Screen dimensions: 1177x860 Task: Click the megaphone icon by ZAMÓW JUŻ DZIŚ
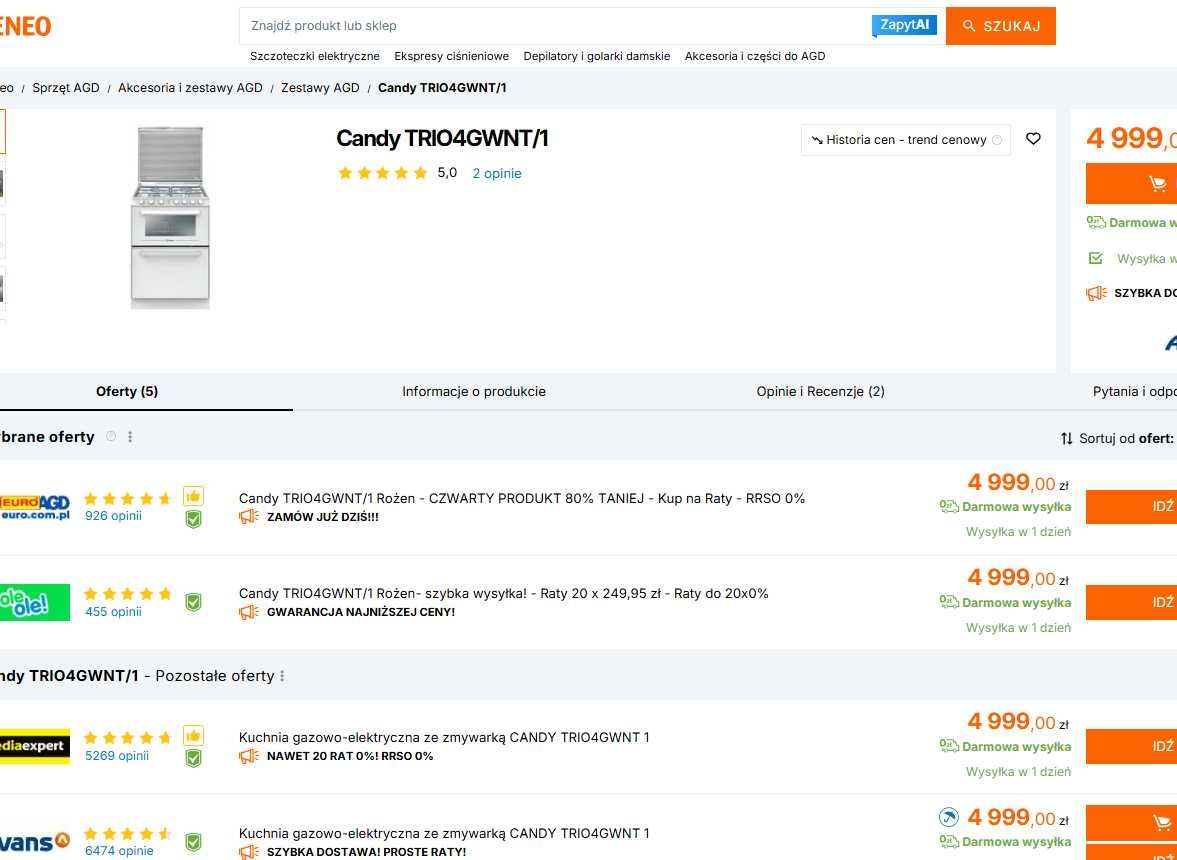click(x=248, y=517)
